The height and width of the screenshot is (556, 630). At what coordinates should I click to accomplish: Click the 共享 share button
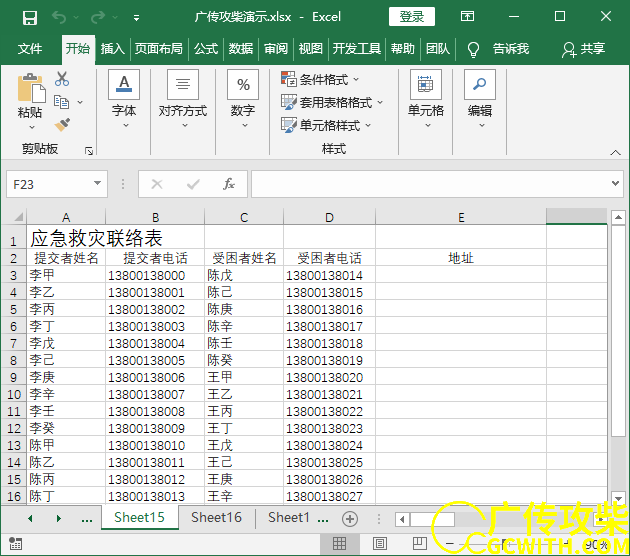coord(583,49)
